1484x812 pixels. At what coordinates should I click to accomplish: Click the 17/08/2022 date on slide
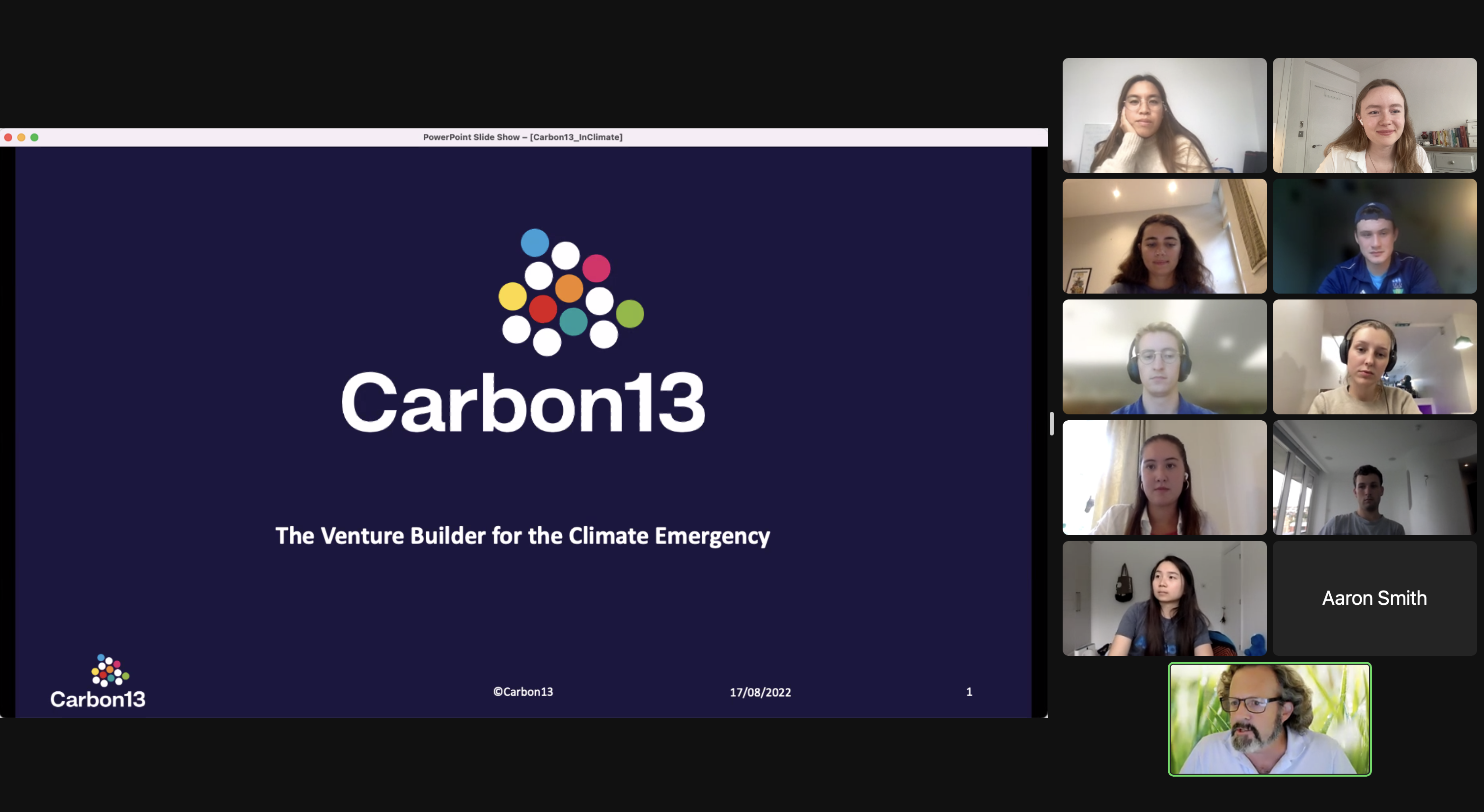(760, 692)
